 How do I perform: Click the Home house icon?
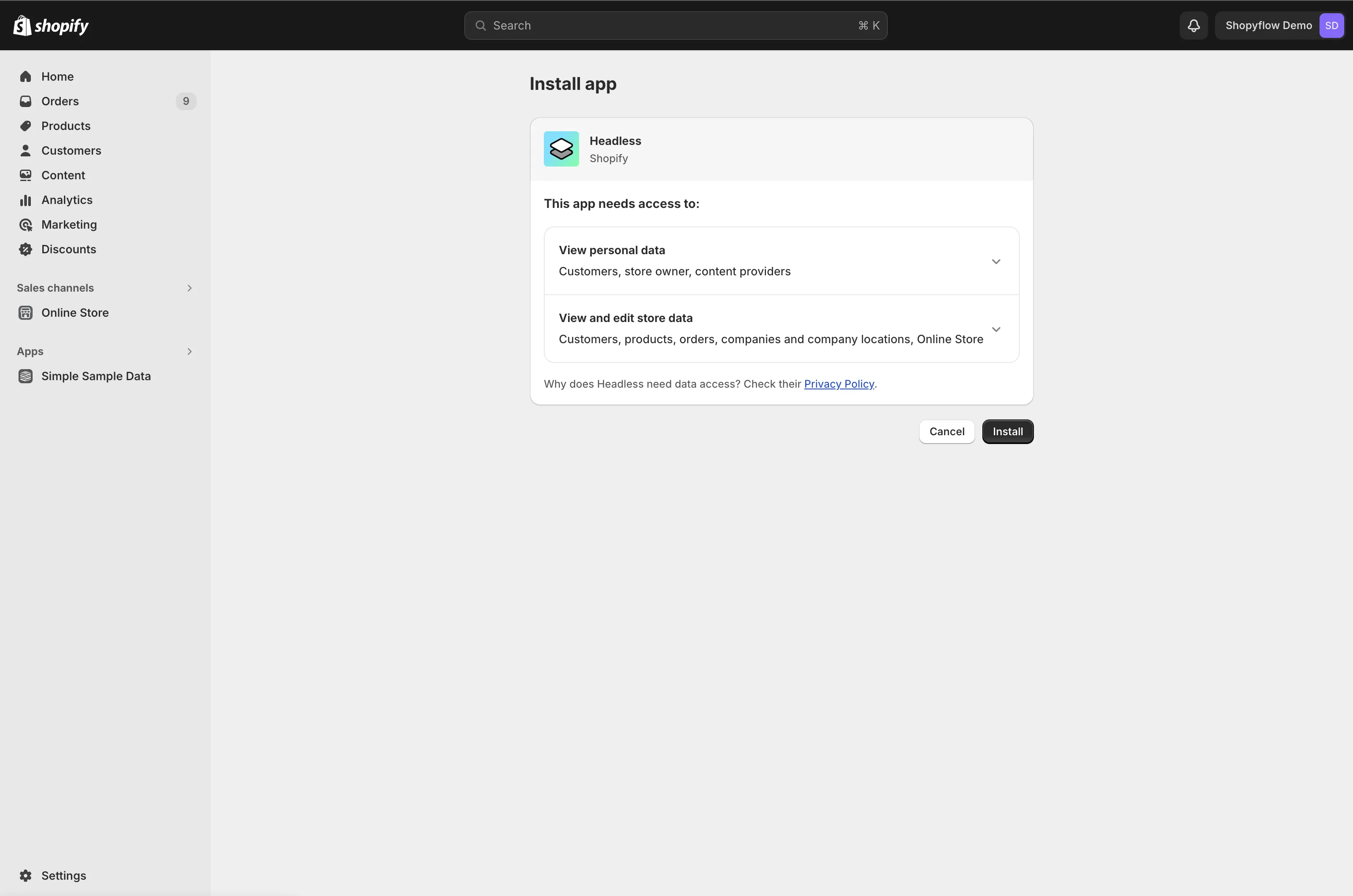click(26, 77)
